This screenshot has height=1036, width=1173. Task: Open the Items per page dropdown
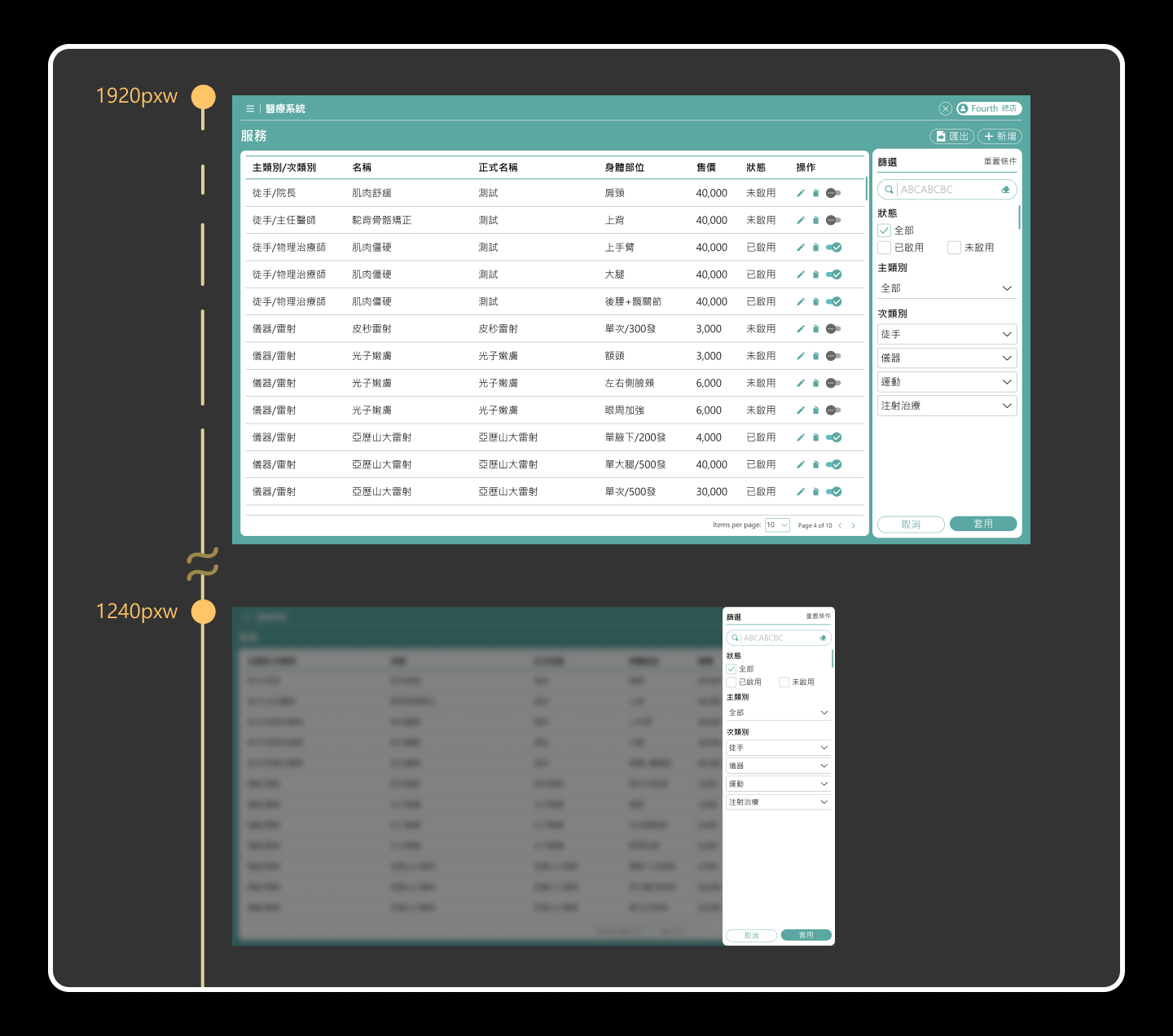tap(777, 525)
